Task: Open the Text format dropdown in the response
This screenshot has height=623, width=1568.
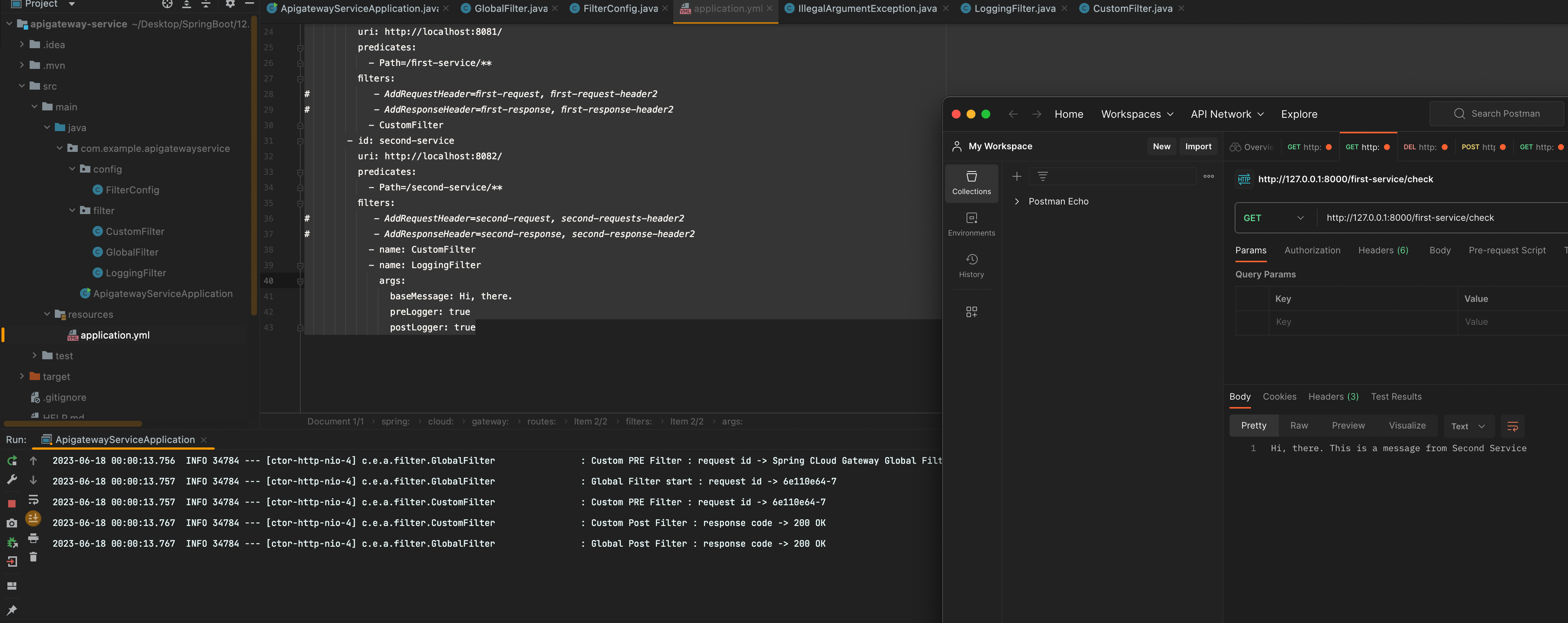Action: [x=1468, y=426]
